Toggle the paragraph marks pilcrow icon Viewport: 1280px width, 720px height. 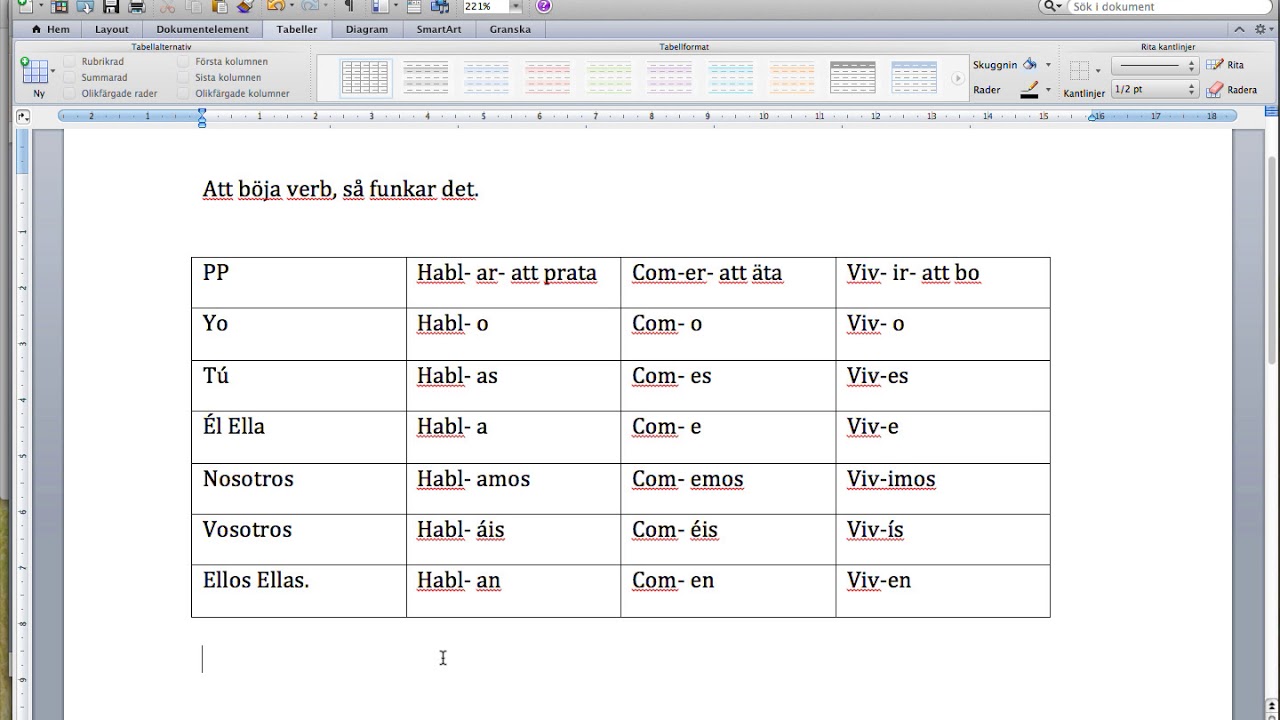point(349,6)
